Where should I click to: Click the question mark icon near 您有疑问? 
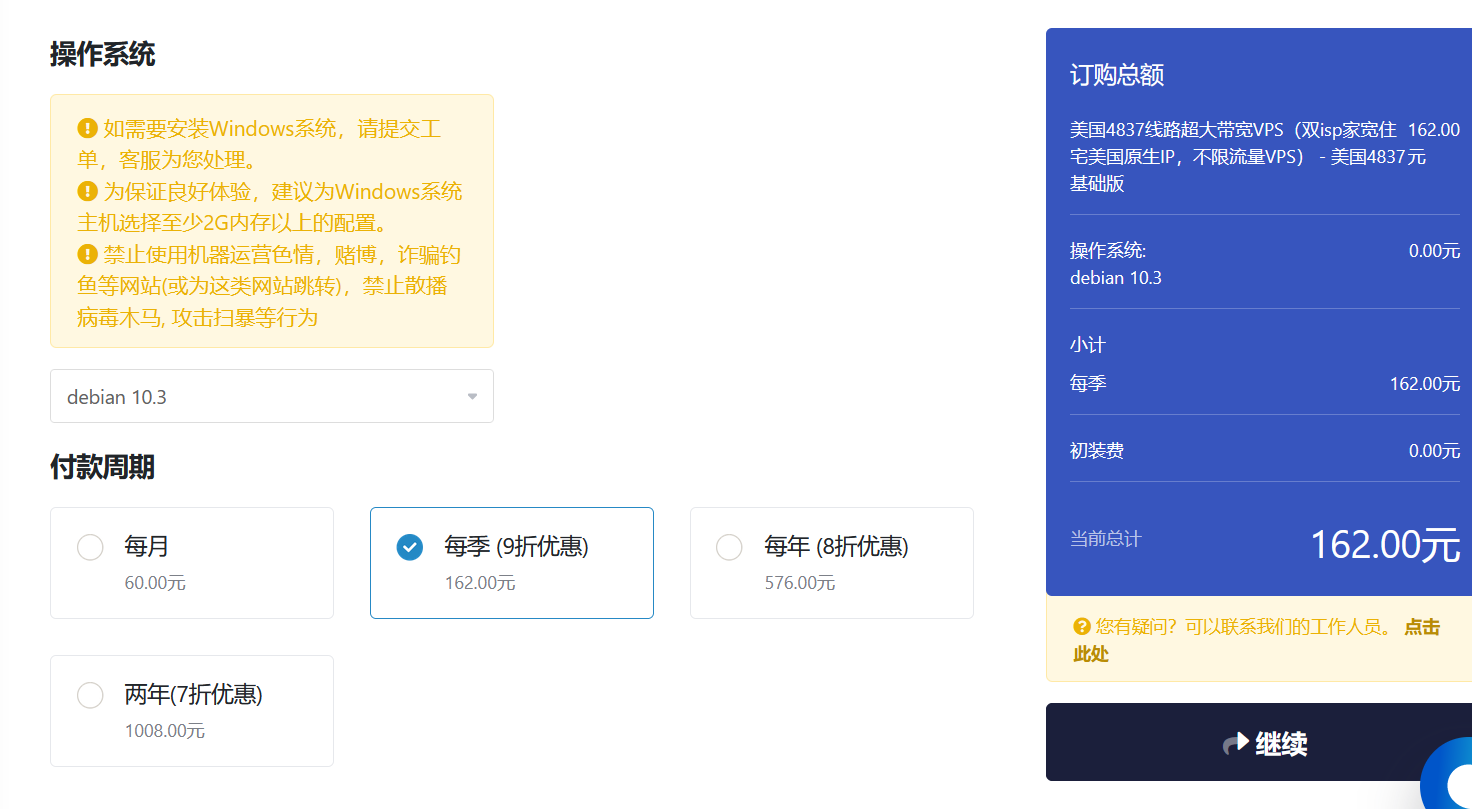pyautogui.click(x=1081, y=627)
